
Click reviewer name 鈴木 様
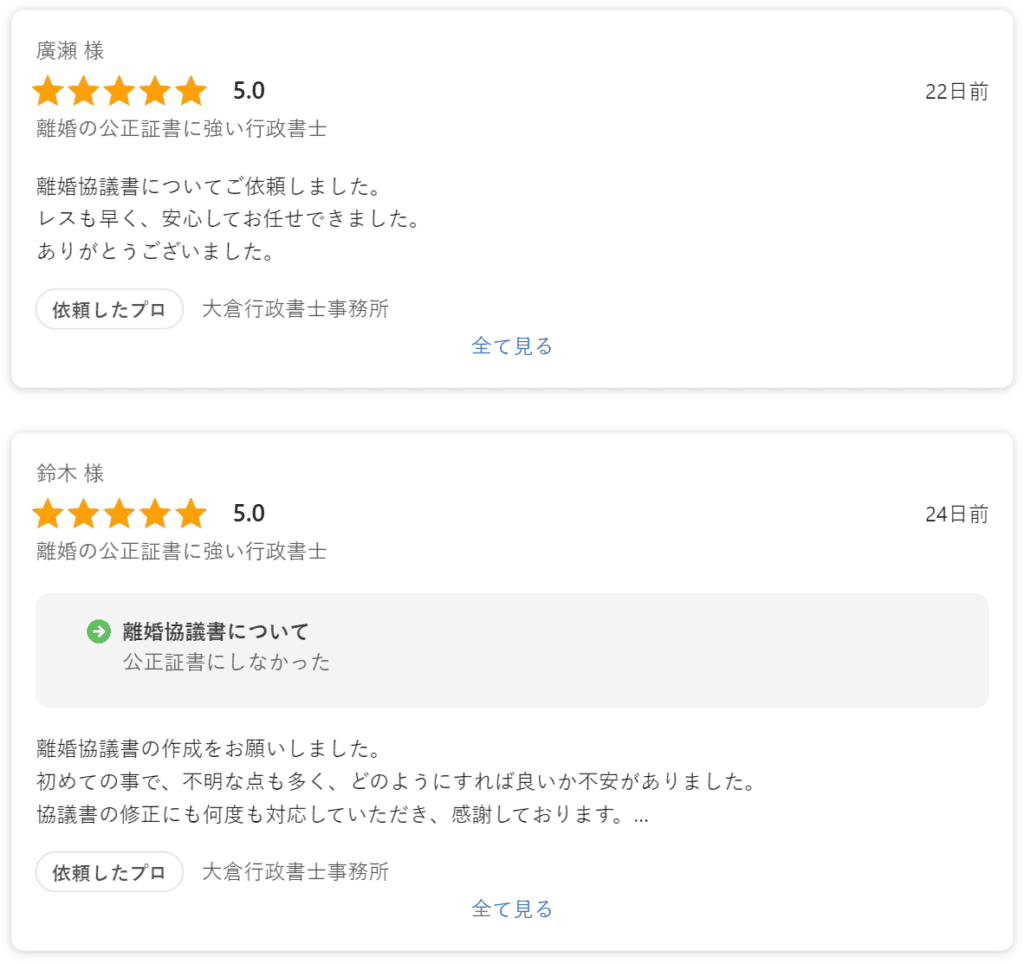pos(70,474)
